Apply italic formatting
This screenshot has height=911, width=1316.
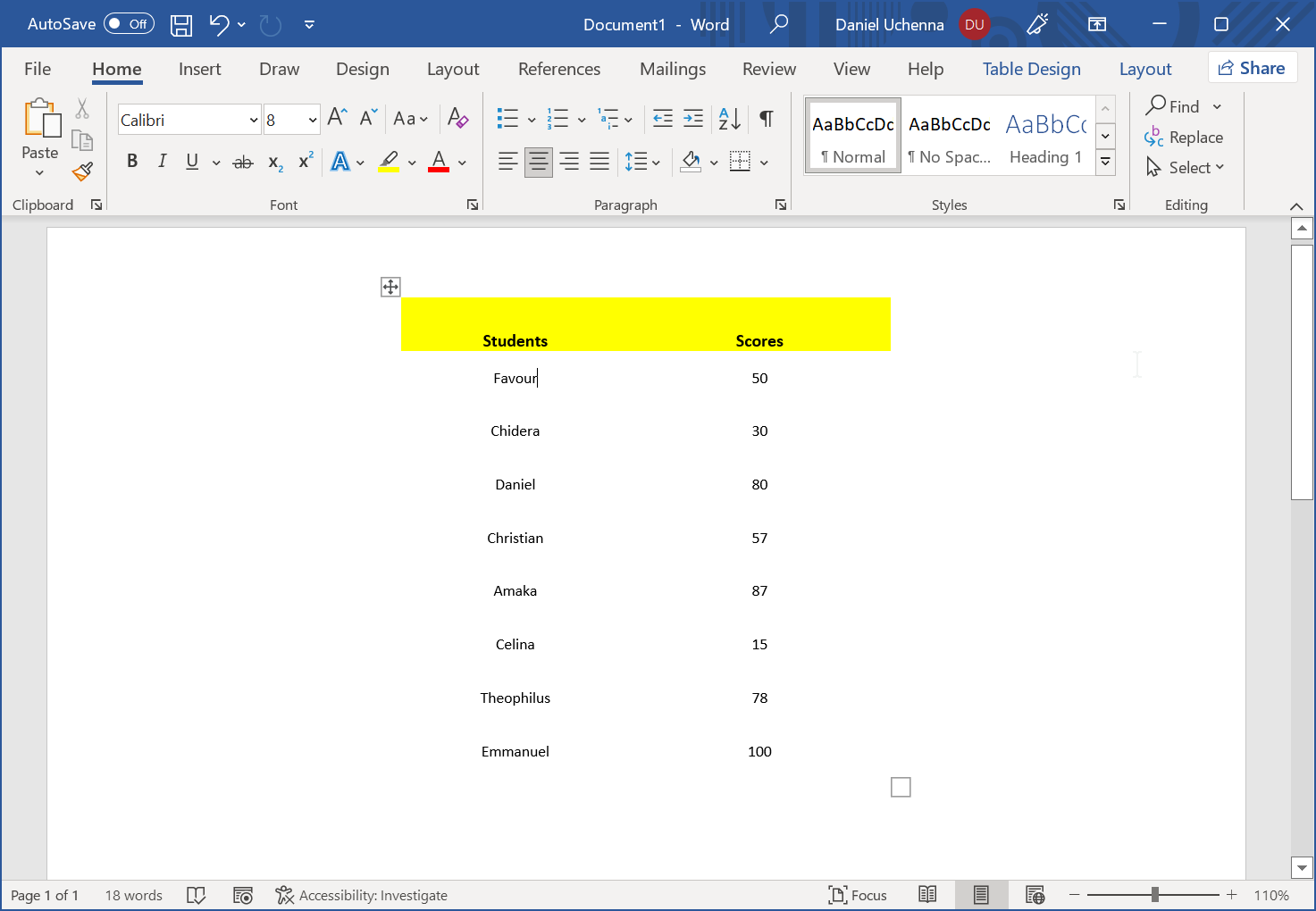(x=162, y=162)
